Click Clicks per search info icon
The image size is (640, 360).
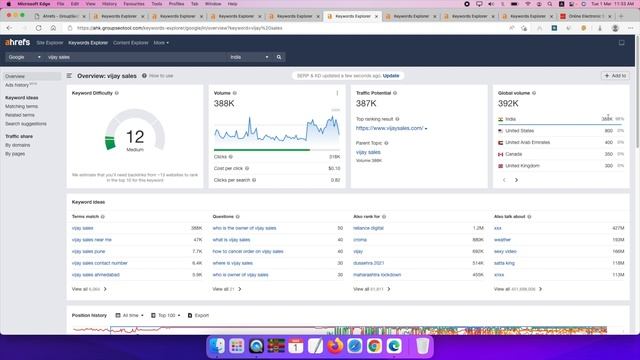(254, 180)
